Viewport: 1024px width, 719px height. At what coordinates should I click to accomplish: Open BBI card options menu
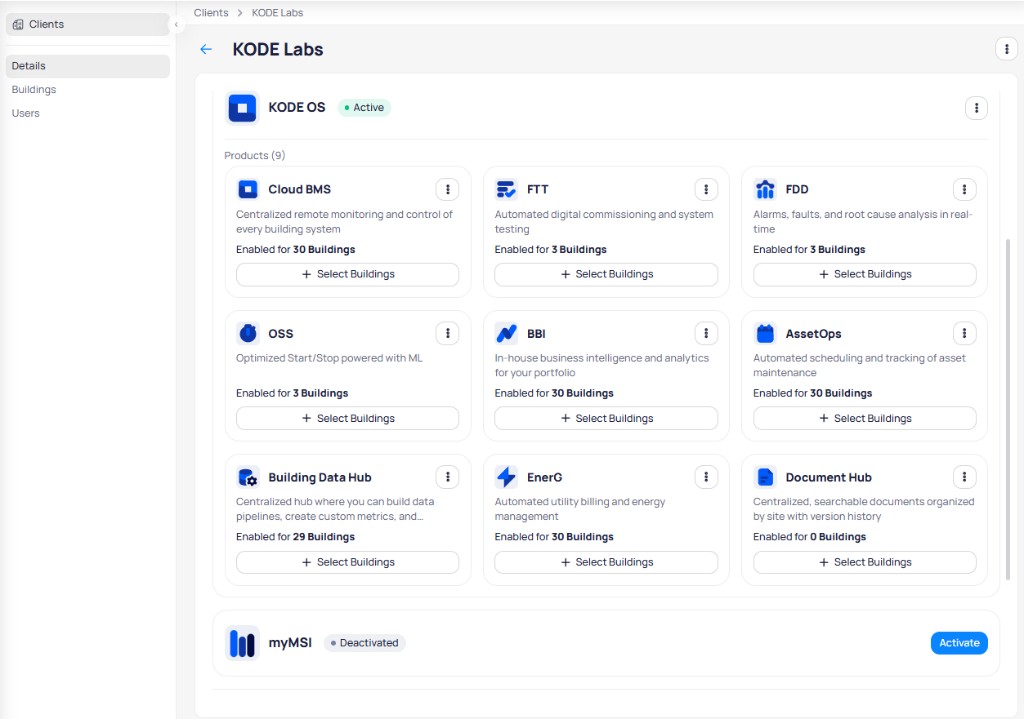pyautogui.click(x=706, y=333)
